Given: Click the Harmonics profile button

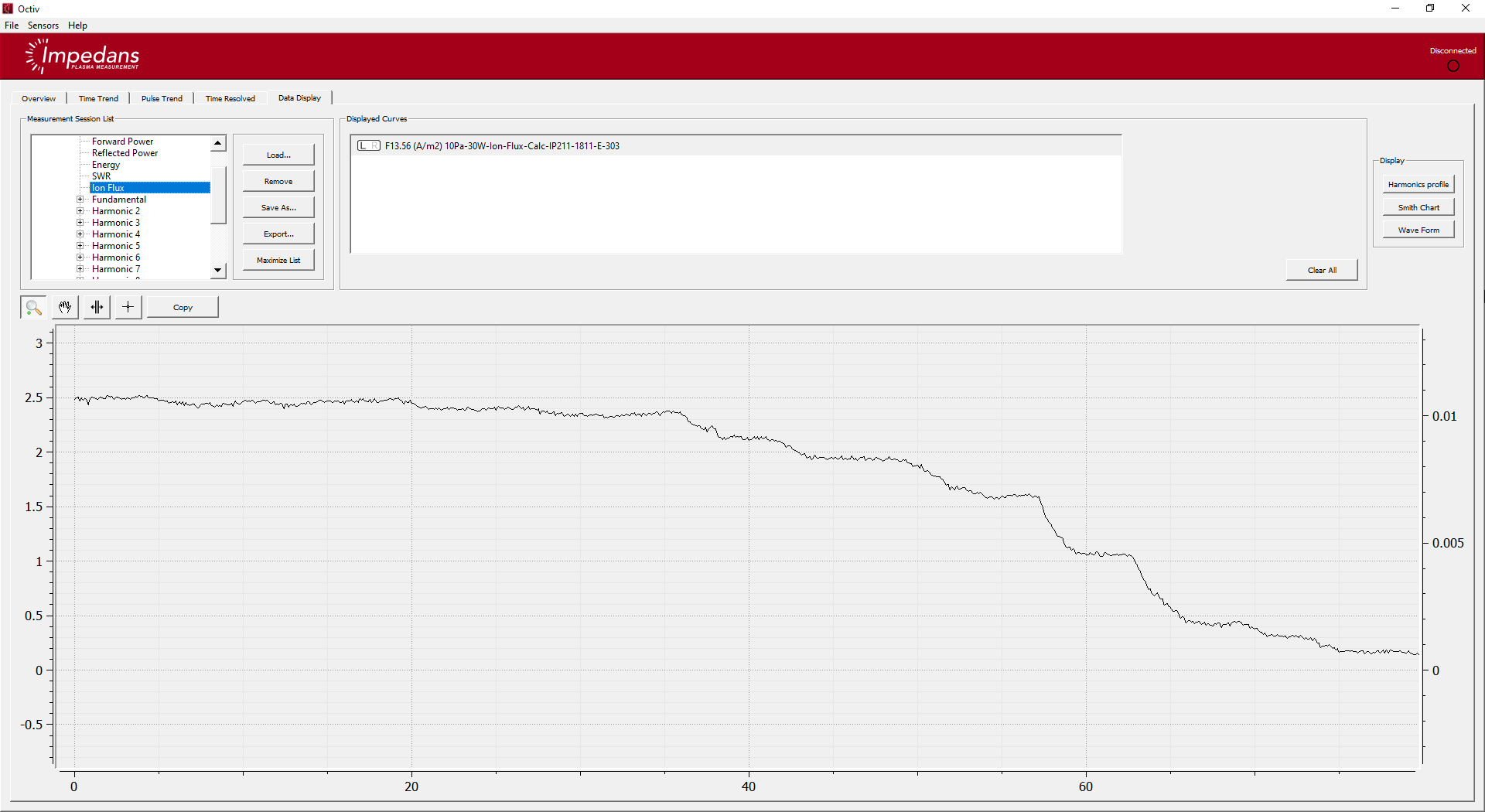Looking at the screenshot, I should click(1418, 185).
